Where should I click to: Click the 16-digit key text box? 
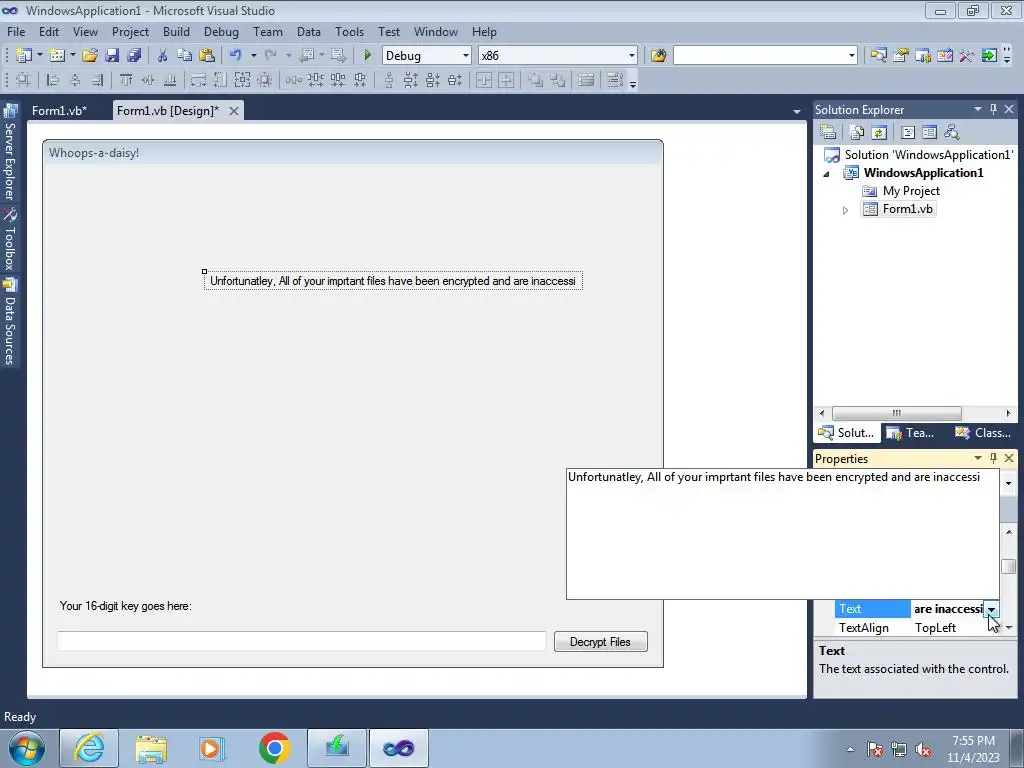[x=302, y=641]
